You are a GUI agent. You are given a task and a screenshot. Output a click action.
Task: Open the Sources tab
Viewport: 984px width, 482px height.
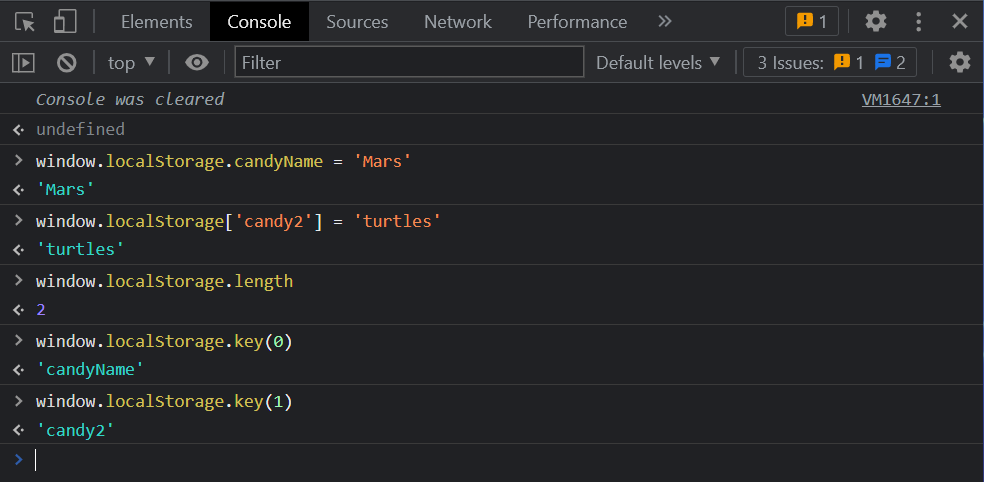pyautogui.click(x=357, y=21)
